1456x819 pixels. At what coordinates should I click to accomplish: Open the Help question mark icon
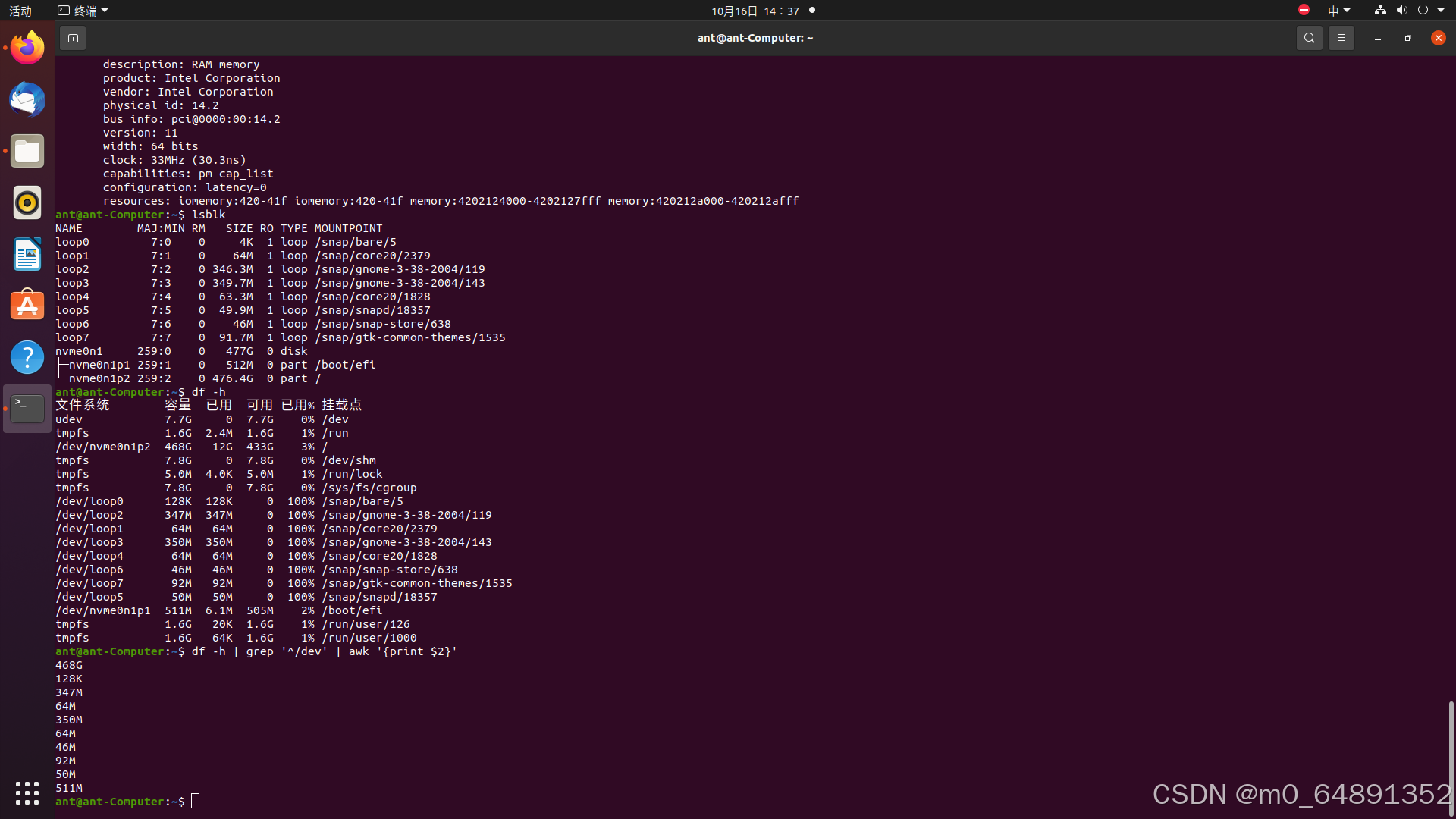pos(27,357)
